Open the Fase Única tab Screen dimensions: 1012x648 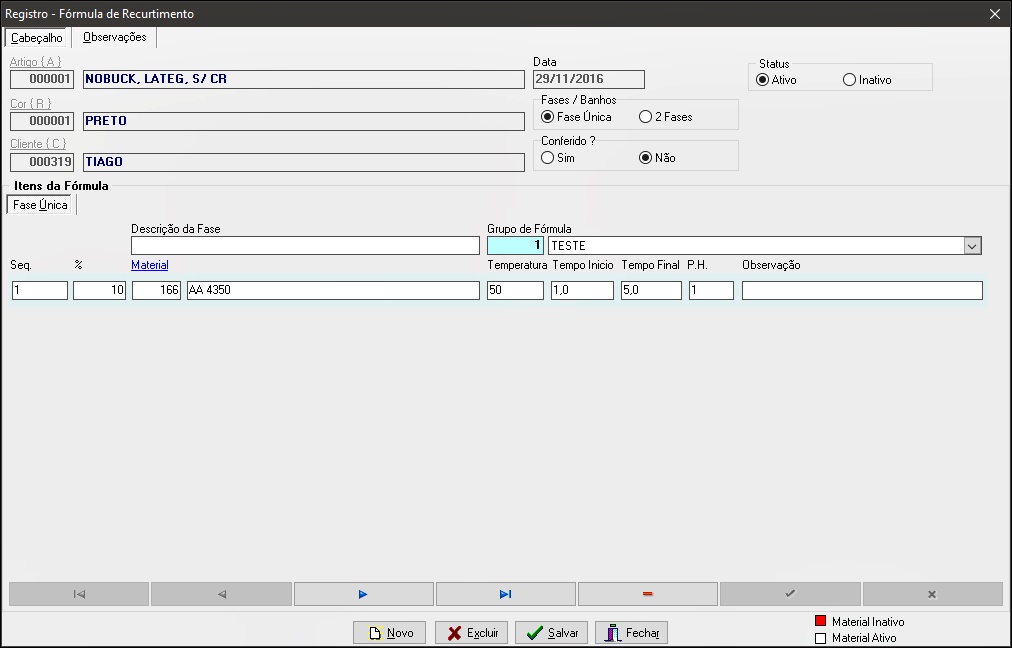[40, 205]
